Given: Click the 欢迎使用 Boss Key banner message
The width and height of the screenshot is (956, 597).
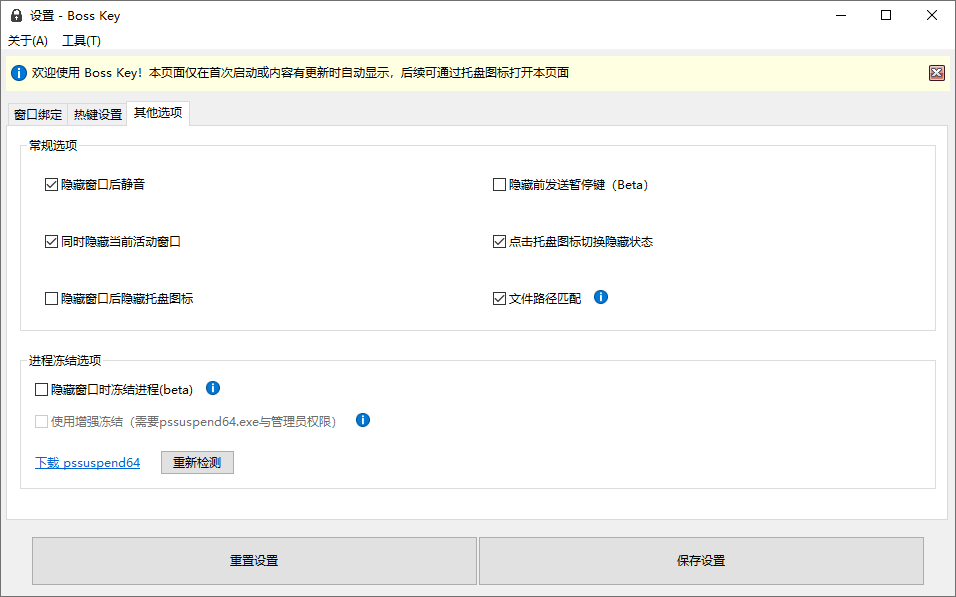Looking at the screenshot, I should 301,73.
